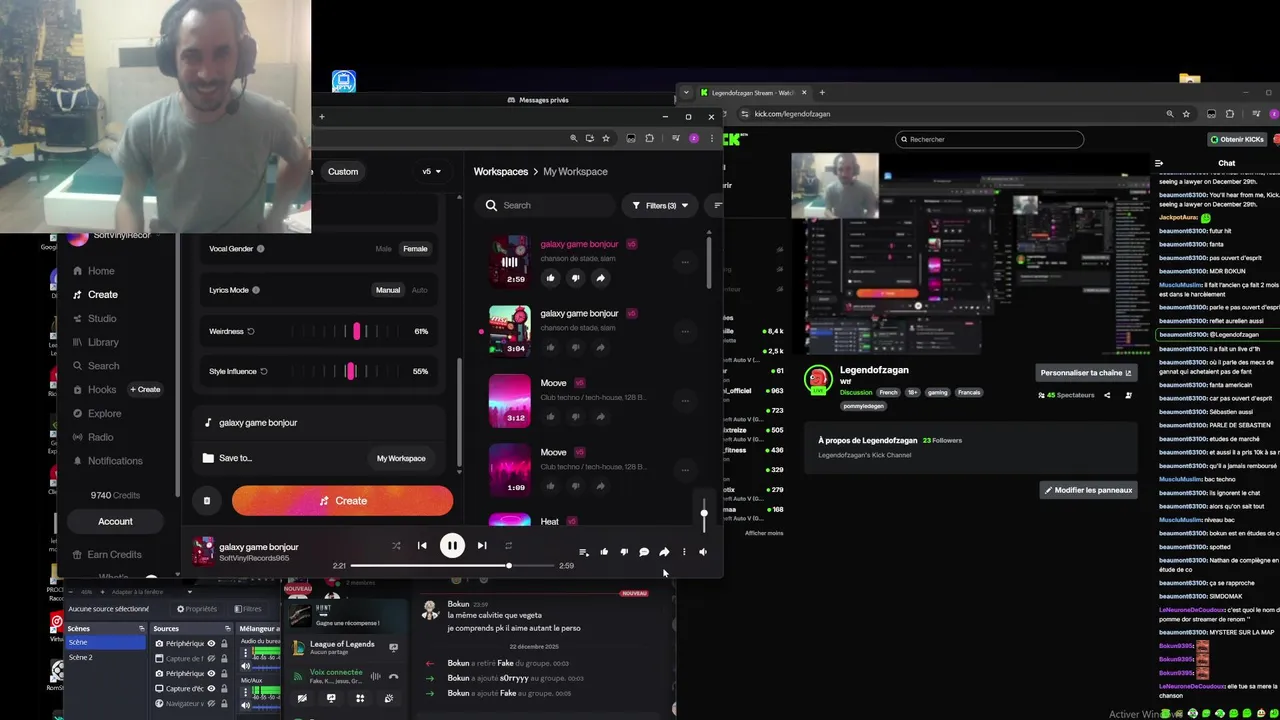
Task: Open a new tab in Kick browser window
Action: point(822,93)
